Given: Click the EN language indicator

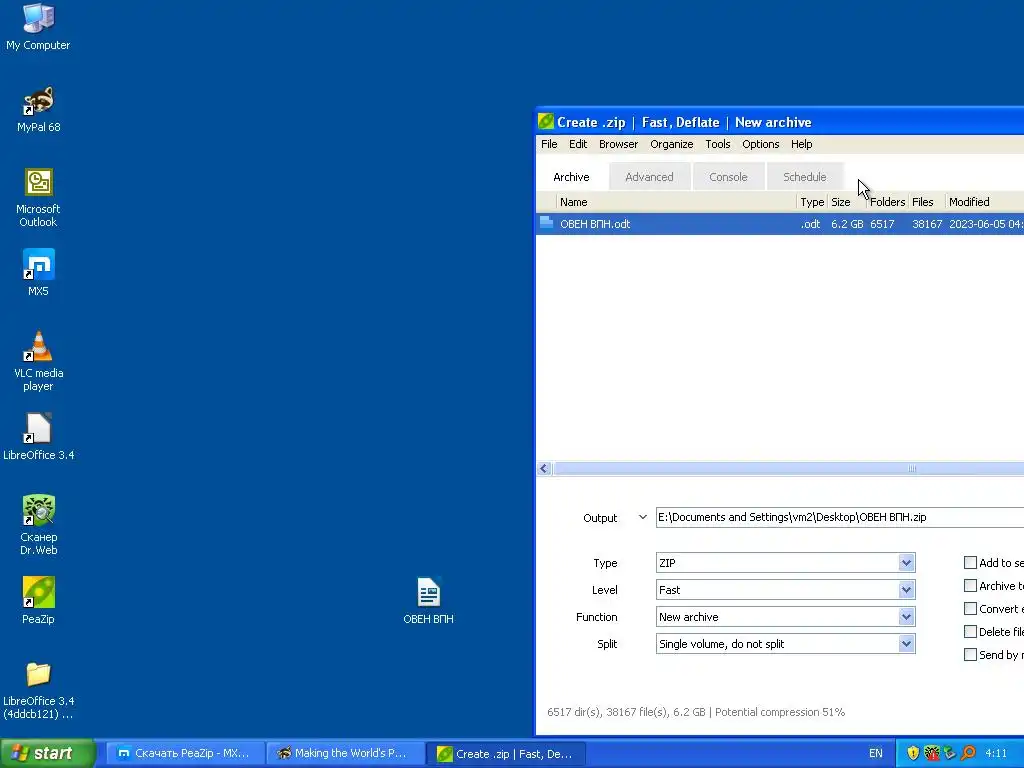Looking at the screenshot, I should point(876,753).
